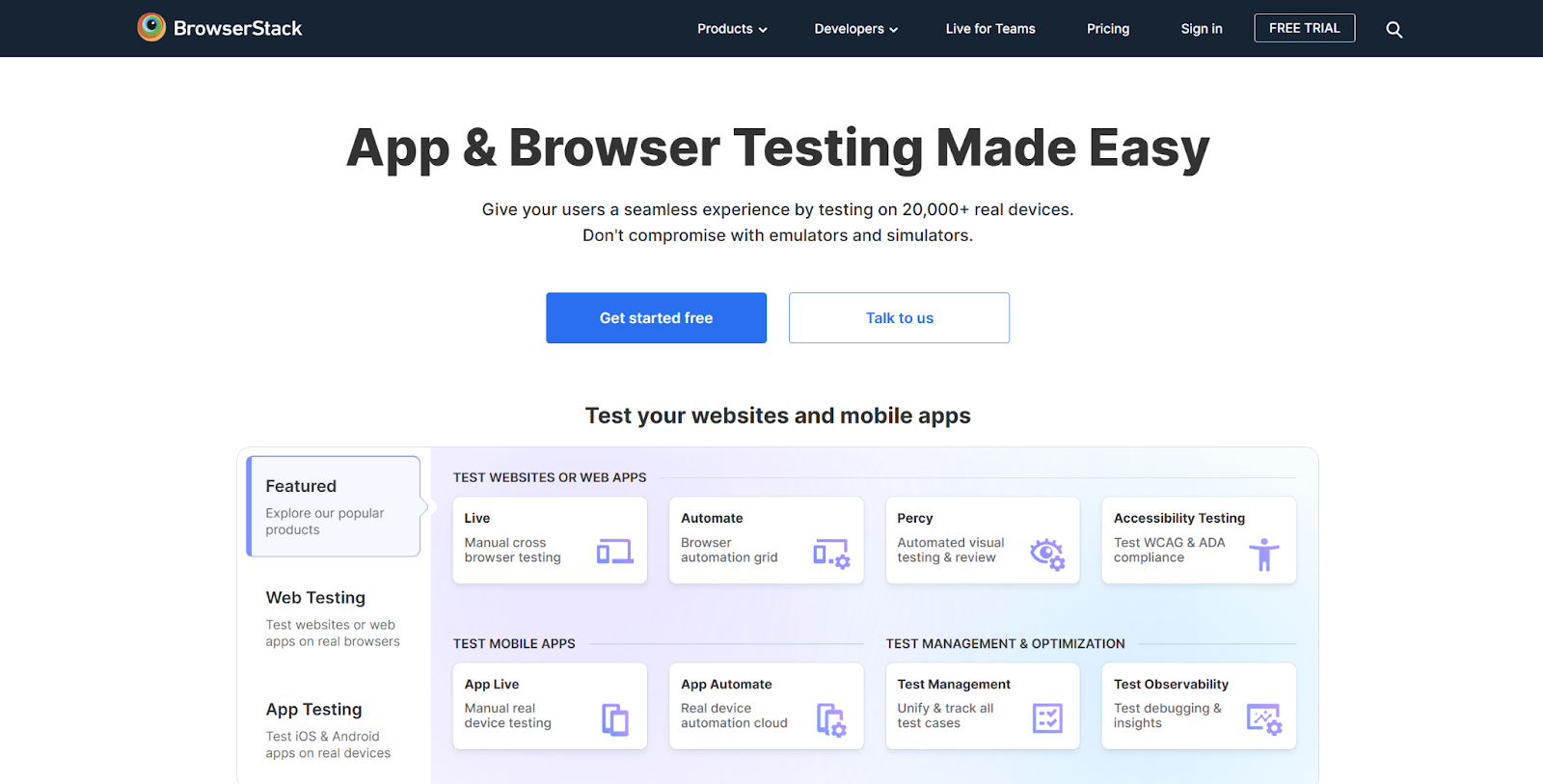Click 'Test websites or web apps' description
This screenshot has height=784, width=1543.
pyautogui.click(x=333, y=633)
